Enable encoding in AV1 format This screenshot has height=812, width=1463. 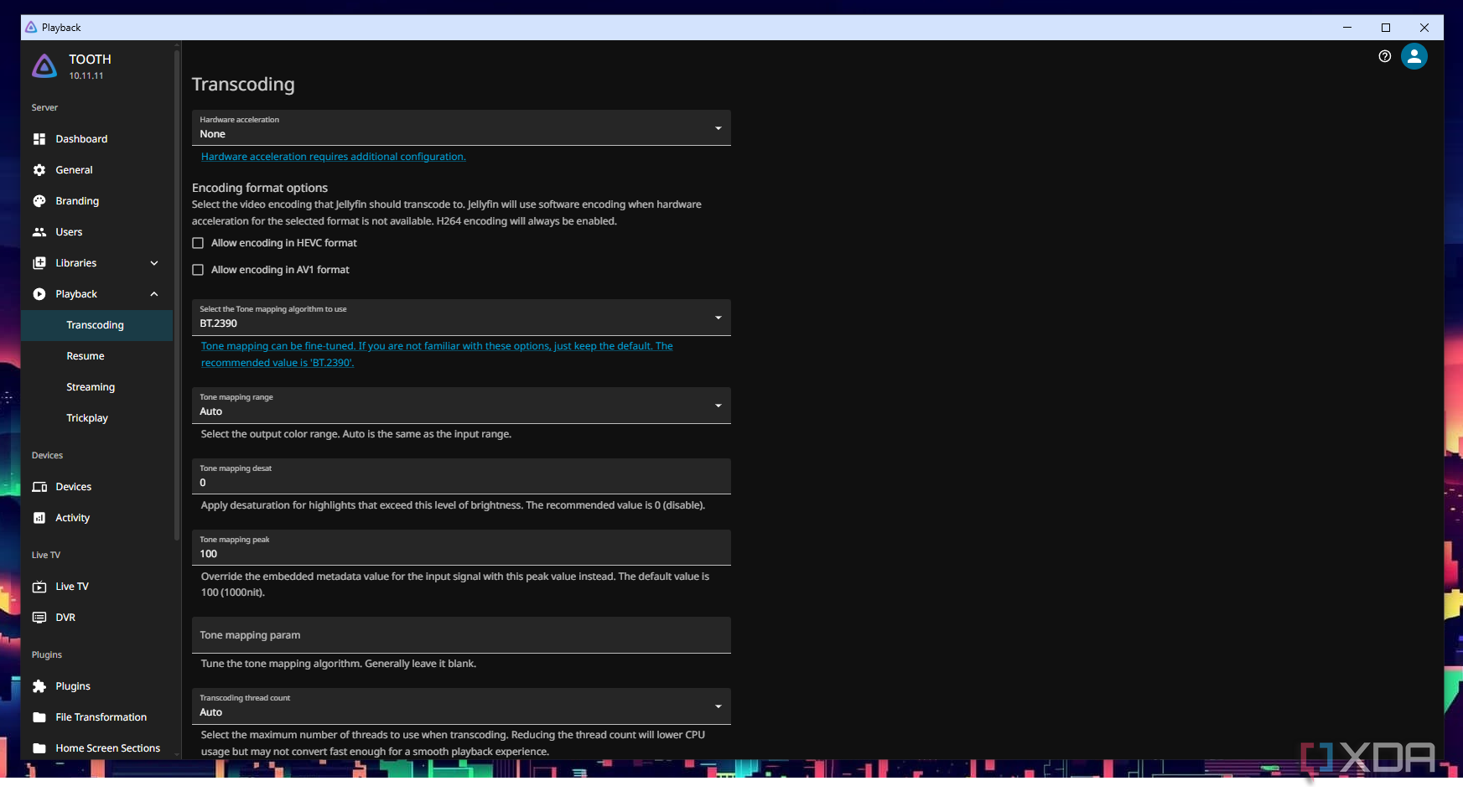point(198,270)
